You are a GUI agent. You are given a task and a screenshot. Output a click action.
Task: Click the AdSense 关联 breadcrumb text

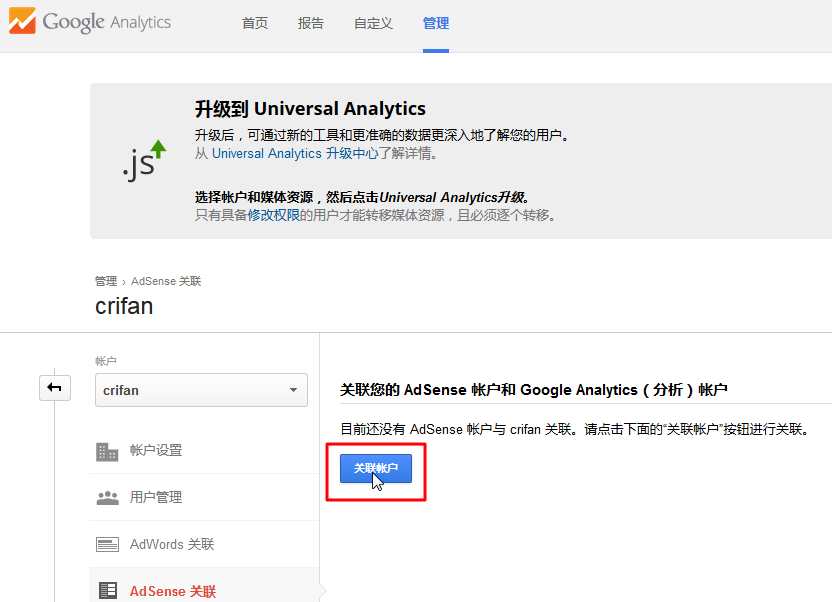[x=166, y=281]
